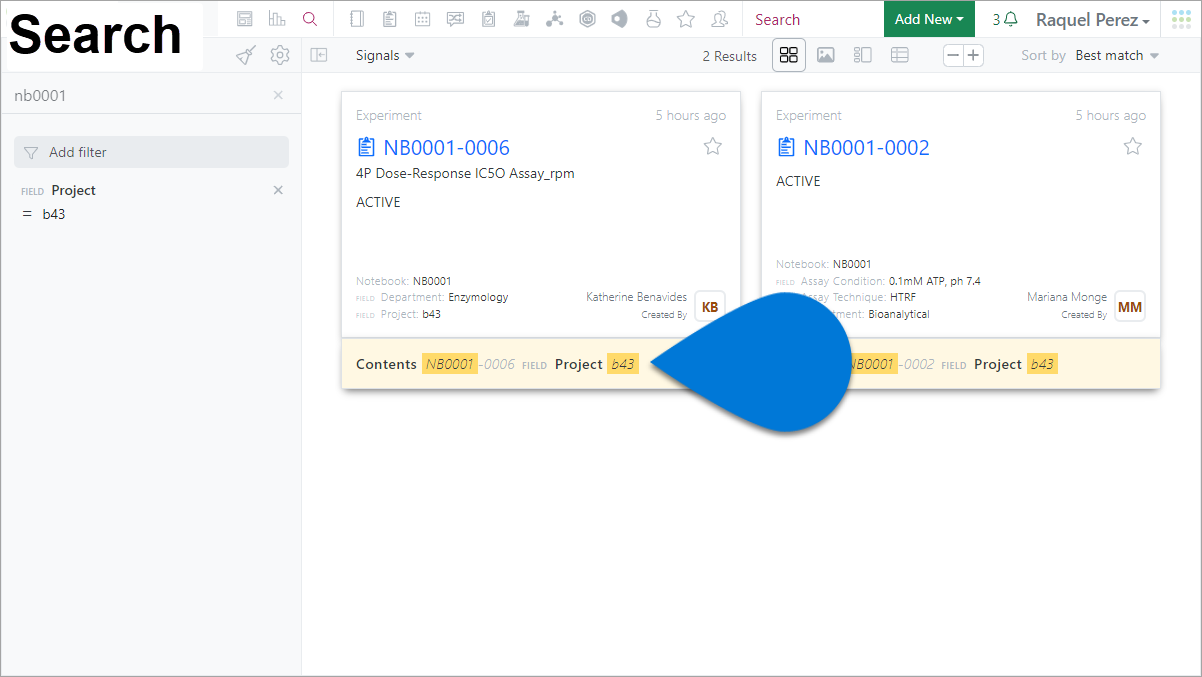
Task: Click Katherine Benavides creator name
Action: (x=636, y=297)
